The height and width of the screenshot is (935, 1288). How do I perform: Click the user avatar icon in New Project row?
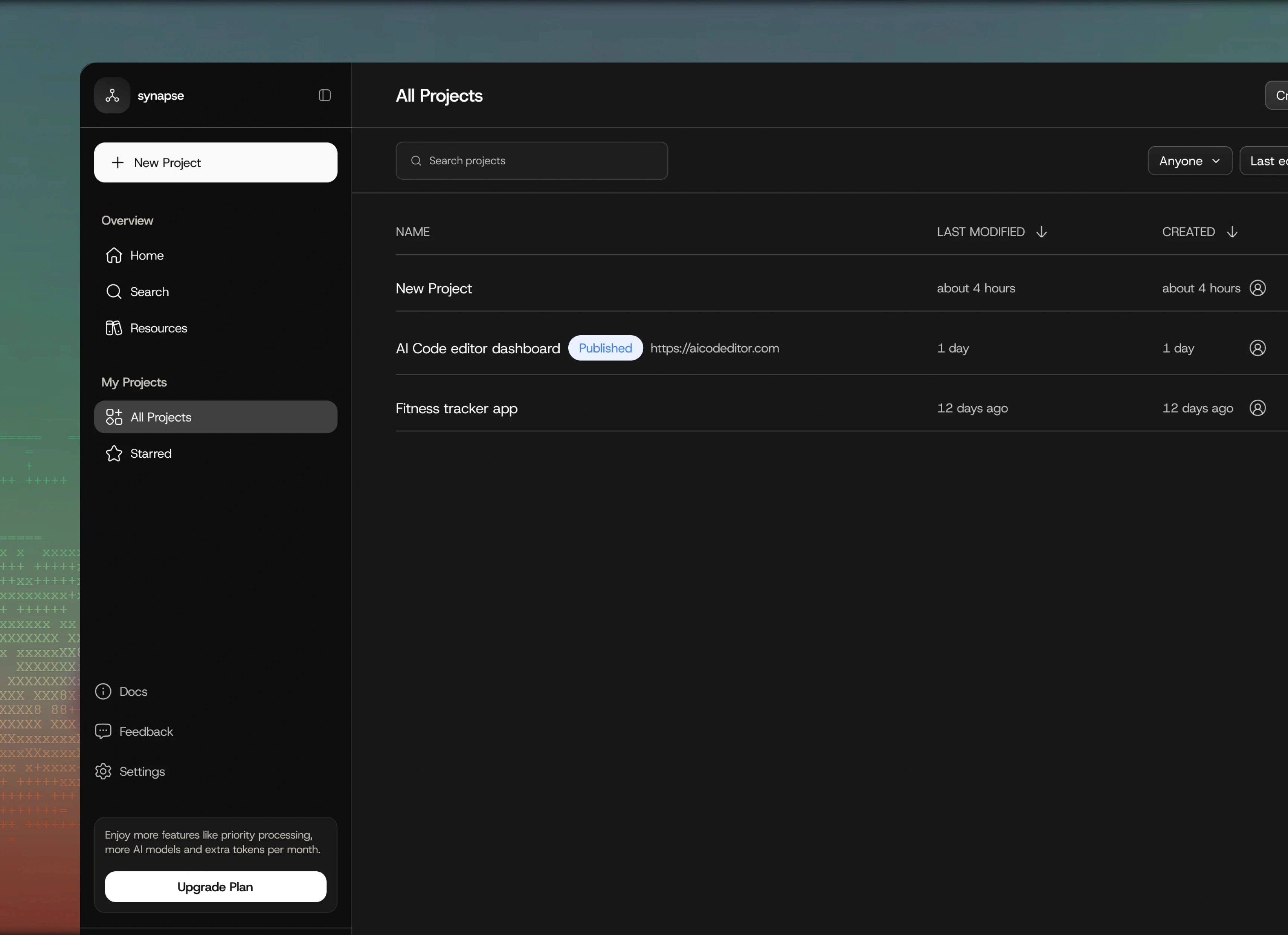[1258, 288]
